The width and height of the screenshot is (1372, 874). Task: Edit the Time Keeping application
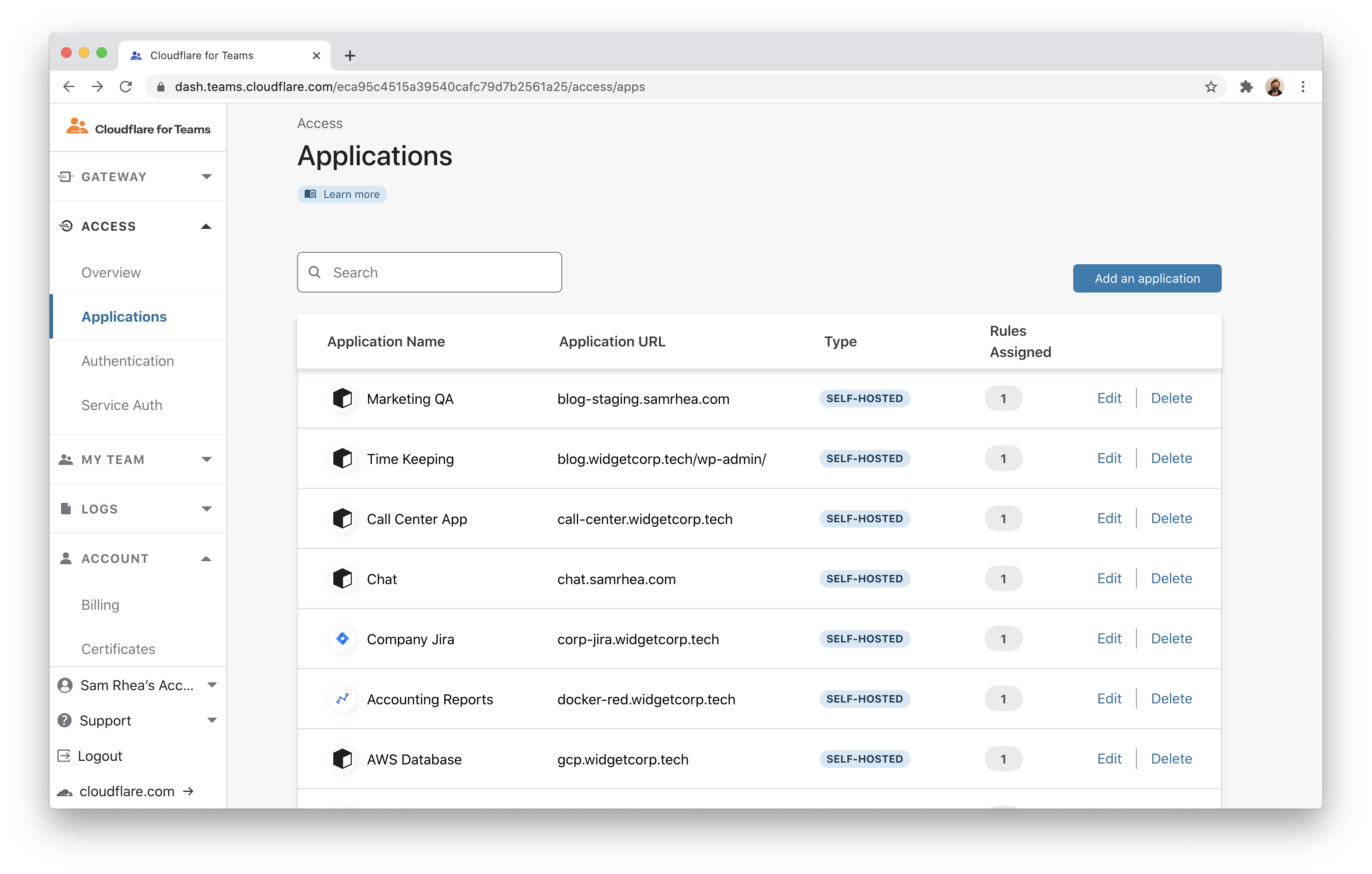1109,458
